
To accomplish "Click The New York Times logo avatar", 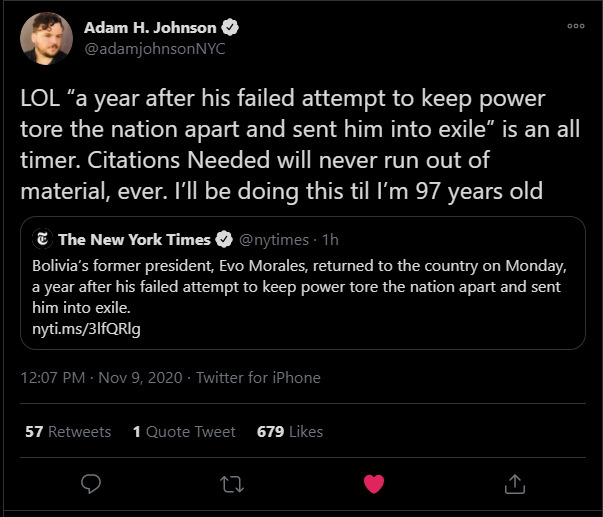I will (42, 239).
